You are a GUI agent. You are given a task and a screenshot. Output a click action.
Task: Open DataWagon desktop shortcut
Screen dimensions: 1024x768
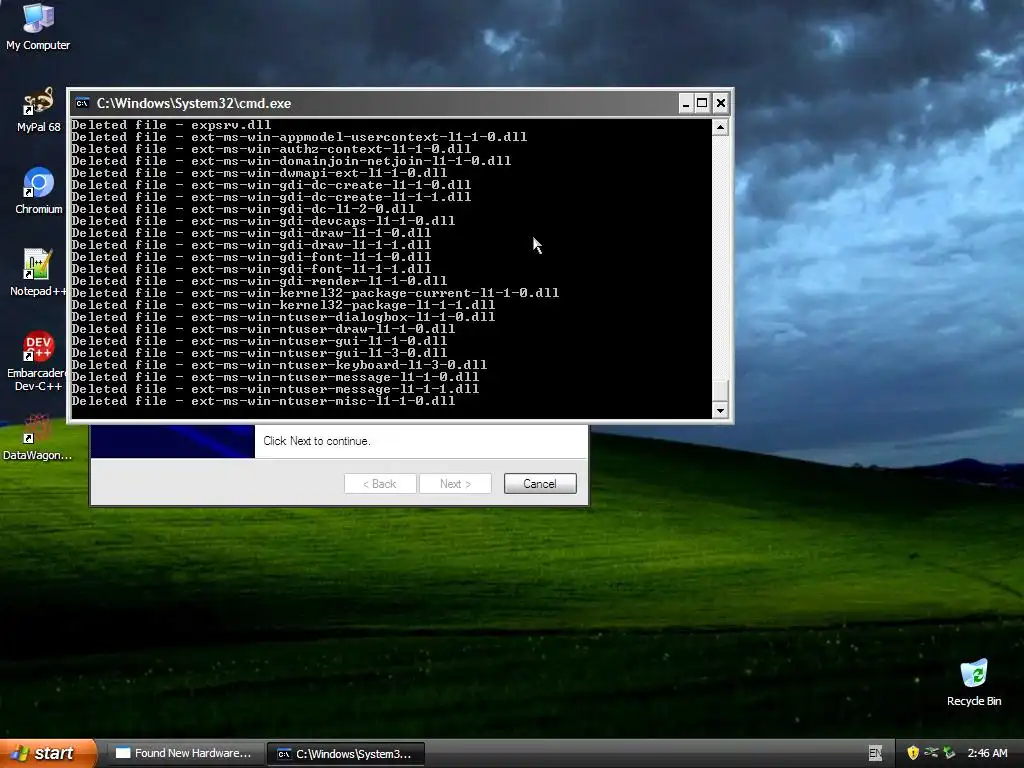[37, 438]
